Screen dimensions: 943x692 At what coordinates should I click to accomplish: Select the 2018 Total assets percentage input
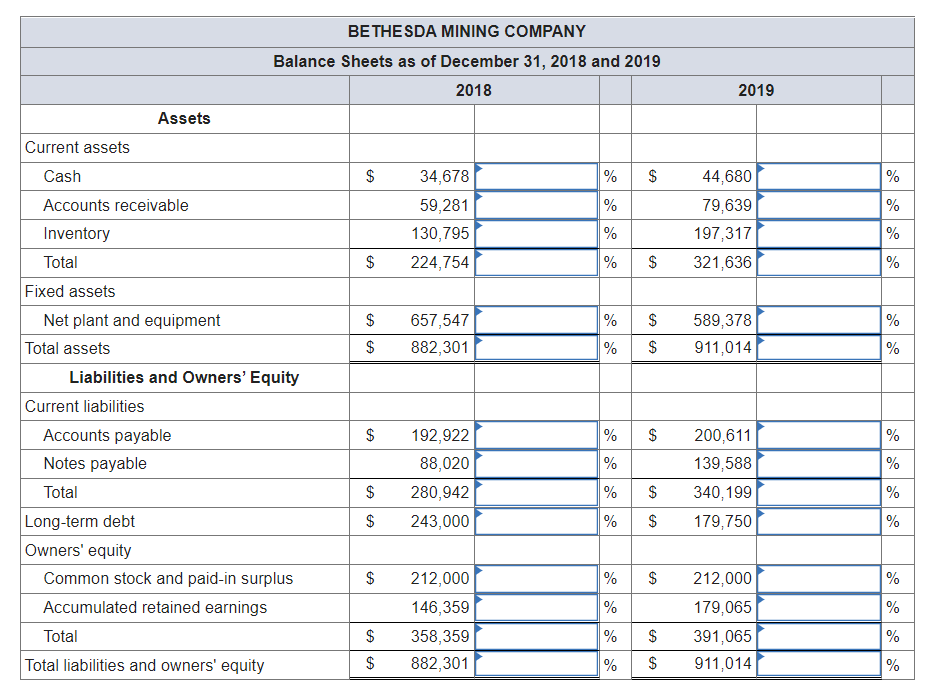[x=536, y=348]
